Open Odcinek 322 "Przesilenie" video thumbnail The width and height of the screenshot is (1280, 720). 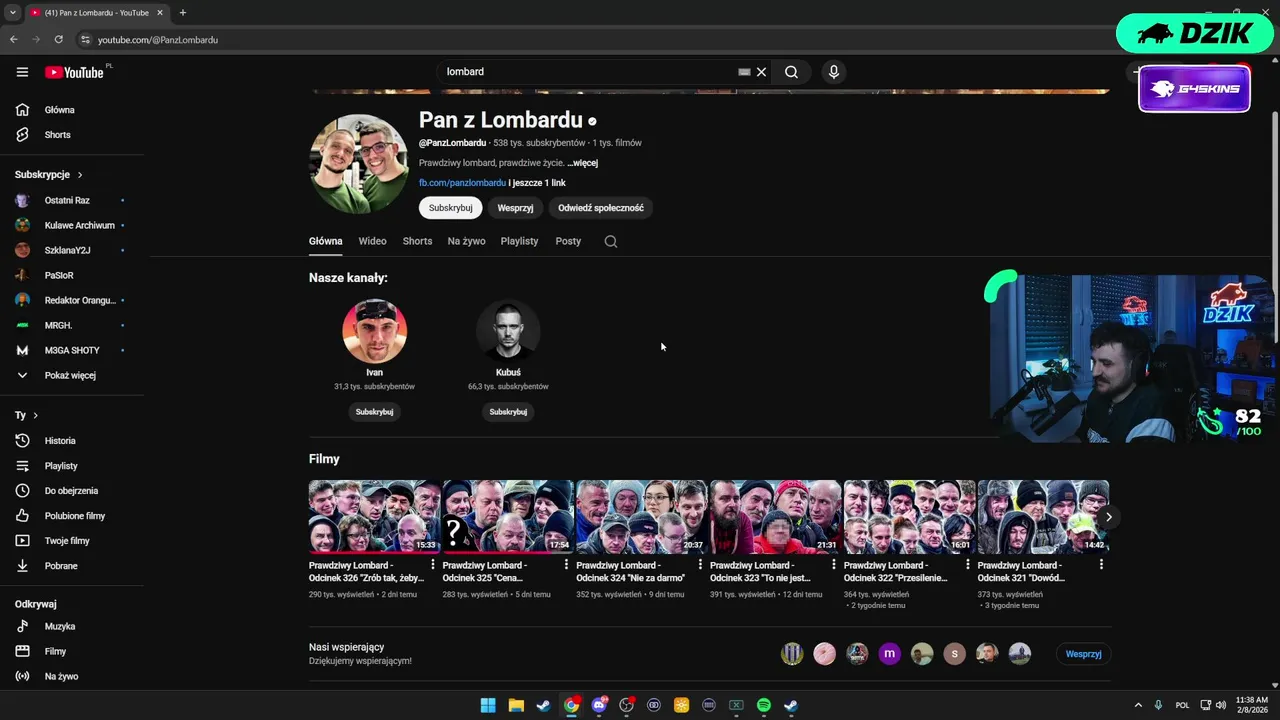tap(909, 517)
